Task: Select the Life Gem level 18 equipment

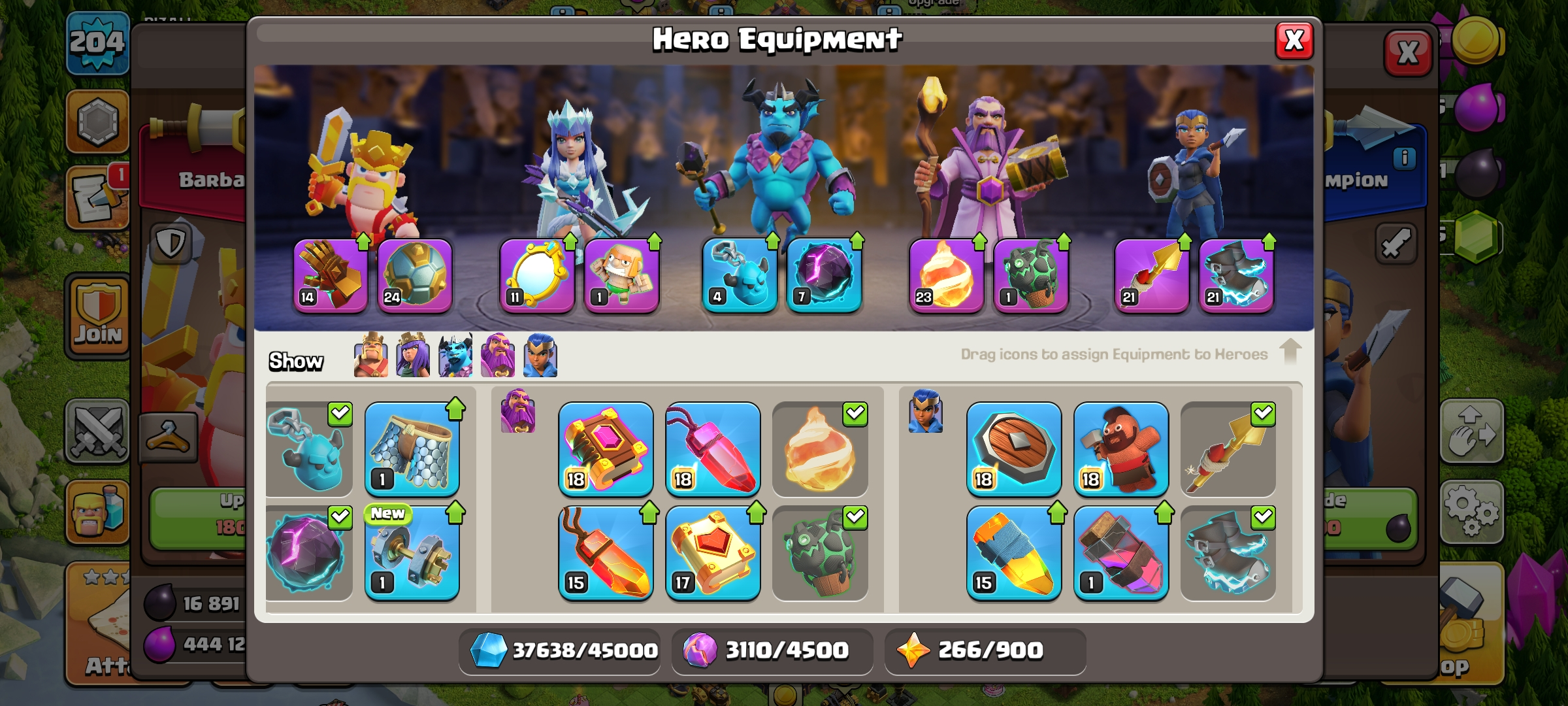Action: click(713, 449)
